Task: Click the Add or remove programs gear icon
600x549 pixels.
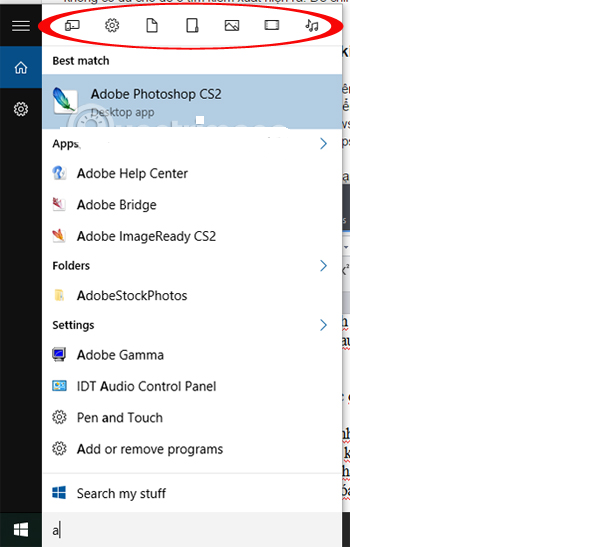Action: pyautogui.click(x=59, y=449)
